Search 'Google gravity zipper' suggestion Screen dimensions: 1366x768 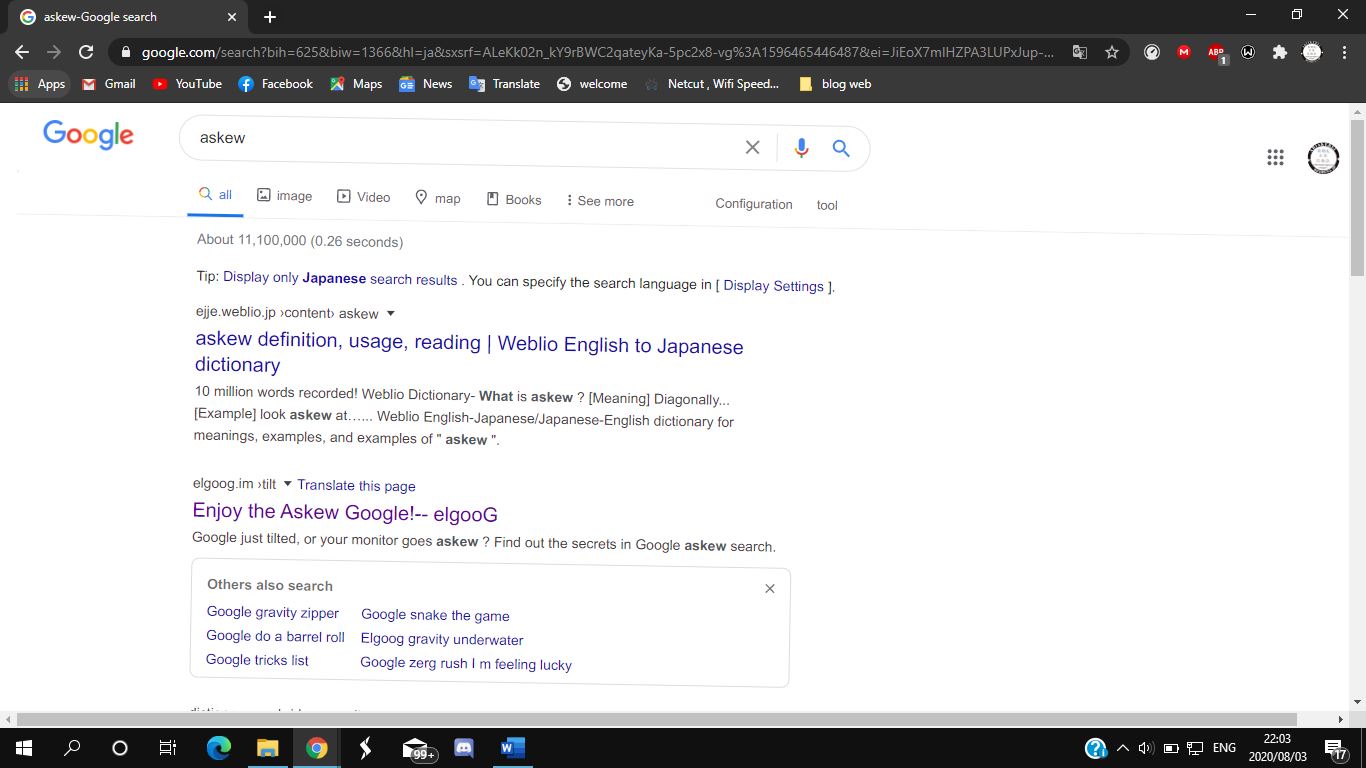coord(273,612)
